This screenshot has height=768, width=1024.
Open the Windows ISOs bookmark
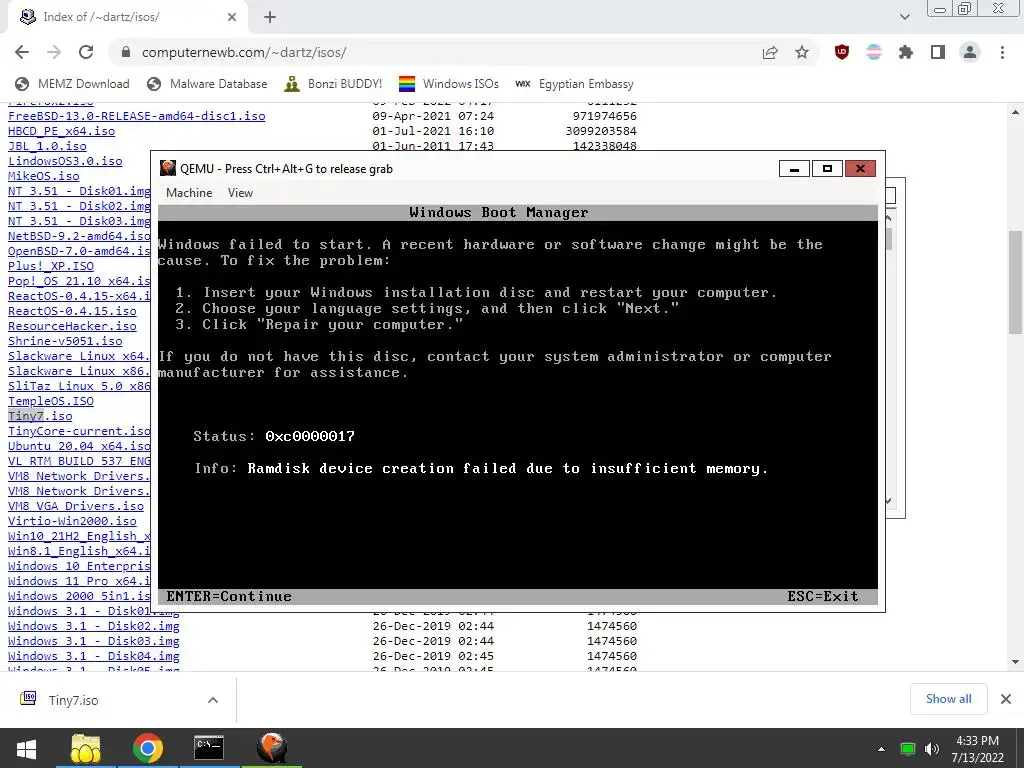(449, 84)
